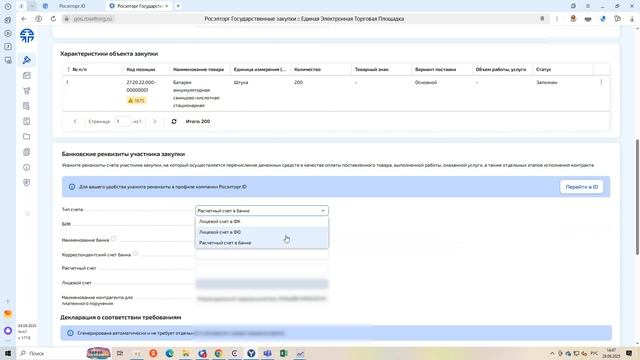
Task: Open browser main menu hamburger icon
Action: click(588, 6)
